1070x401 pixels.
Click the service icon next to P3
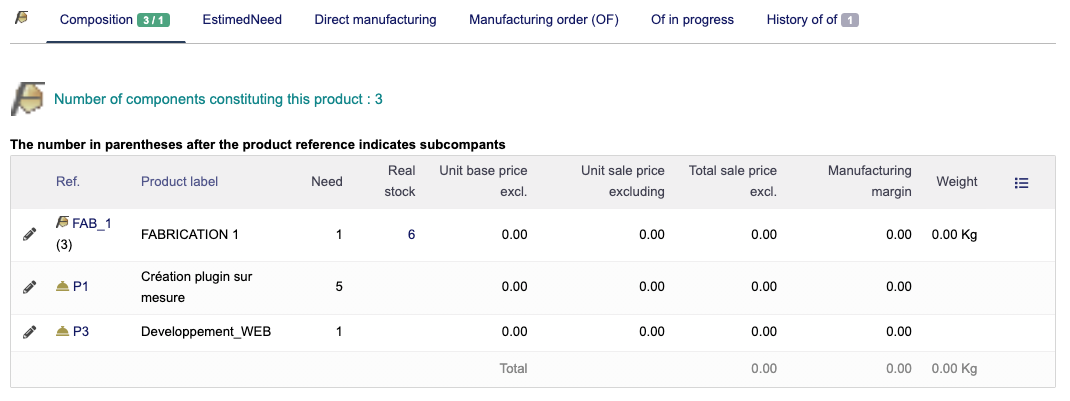pos(62,332)
